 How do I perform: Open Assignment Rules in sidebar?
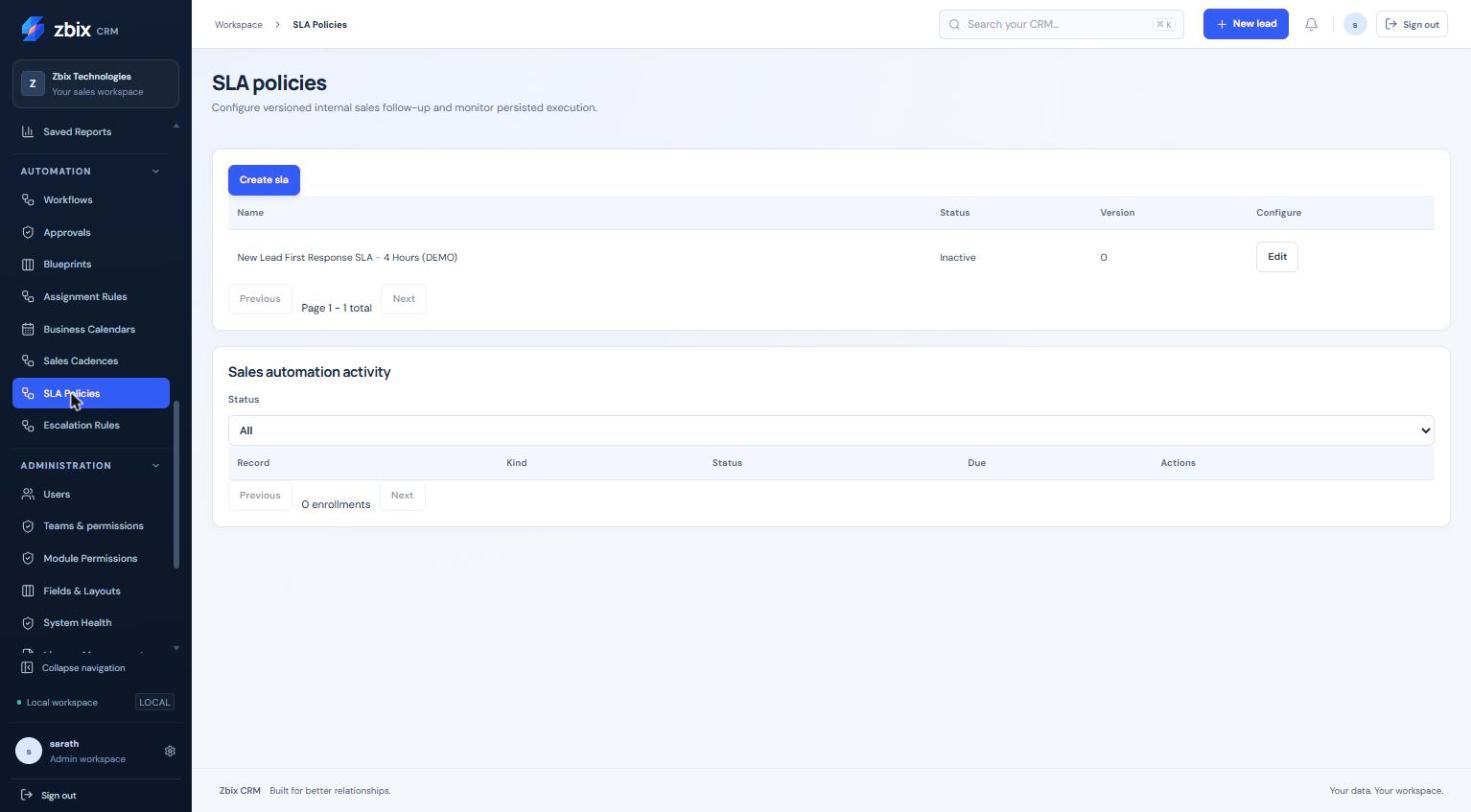pos(91,297)
